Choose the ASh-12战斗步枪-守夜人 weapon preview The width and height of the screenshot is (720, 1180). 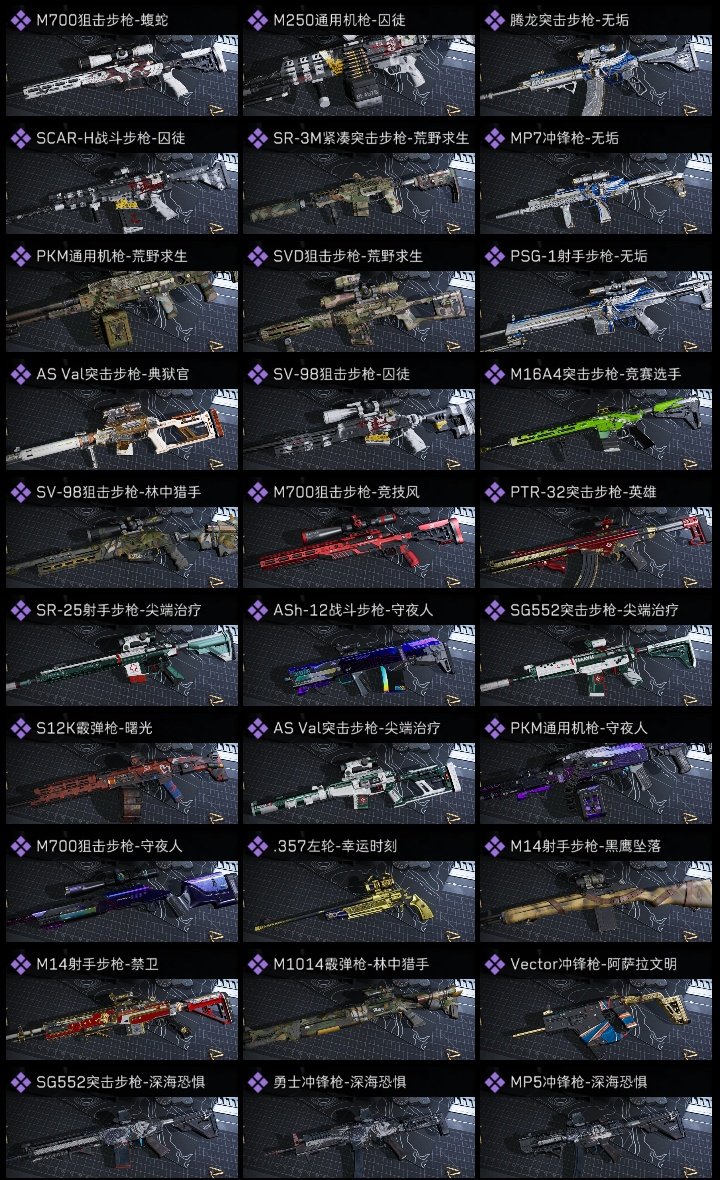tap(359, 666)
